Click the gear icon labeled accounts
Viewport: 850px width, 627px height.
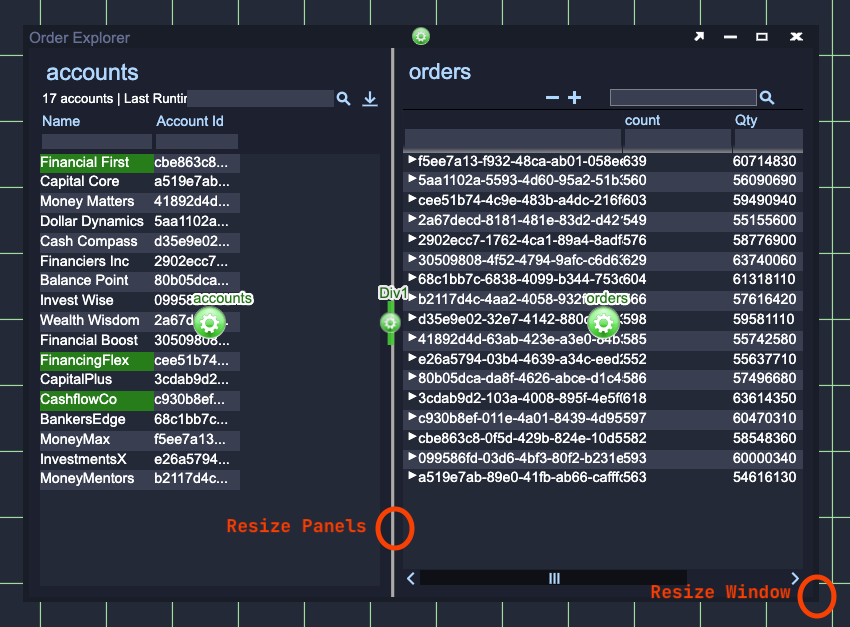click(209, 322)
